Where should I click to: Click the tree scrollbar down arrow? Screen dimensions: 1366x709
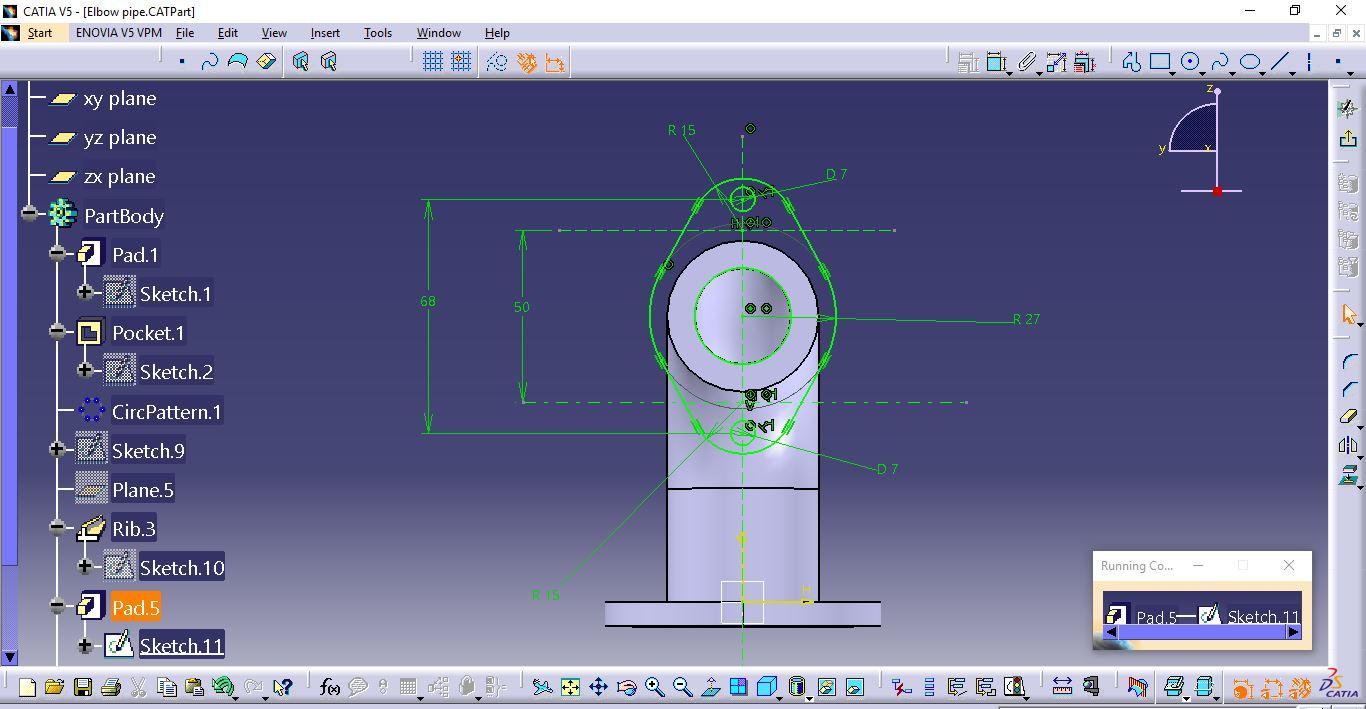(9, 657)
